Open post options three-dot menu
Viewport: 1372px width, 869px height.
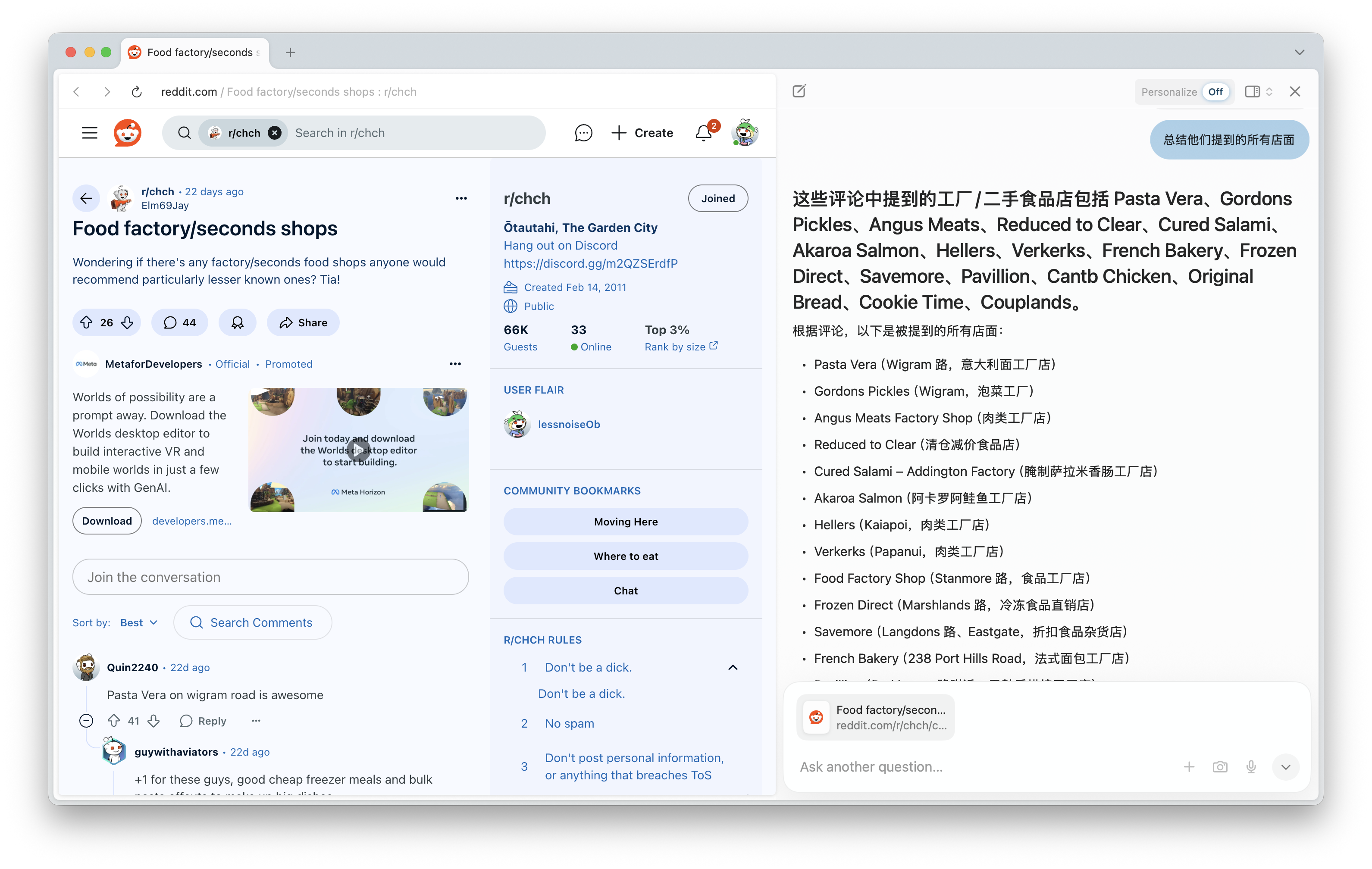click(461, 198)
